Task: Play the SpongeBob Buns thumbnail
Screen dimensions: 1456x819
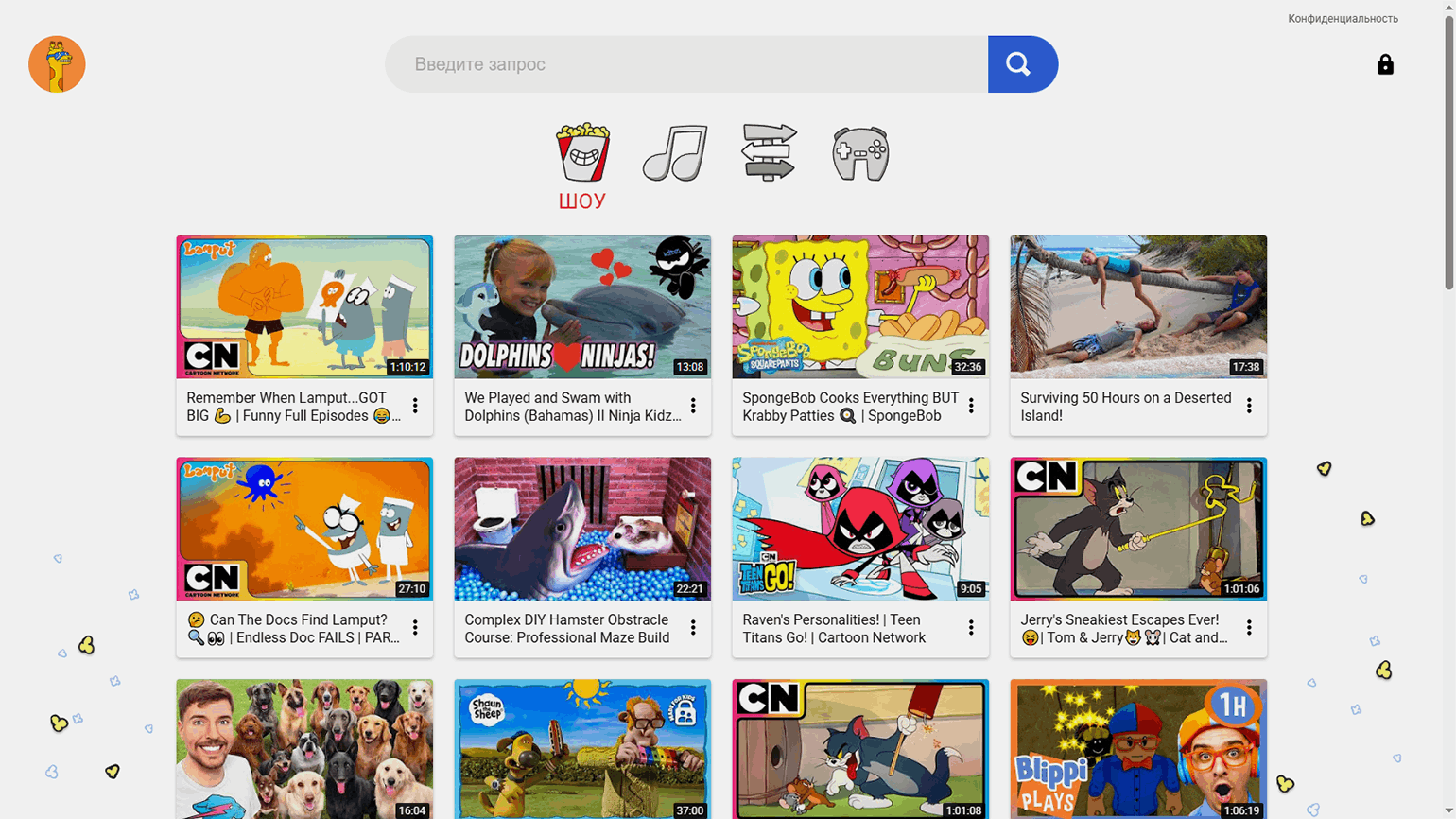Action: pos(860,307)
